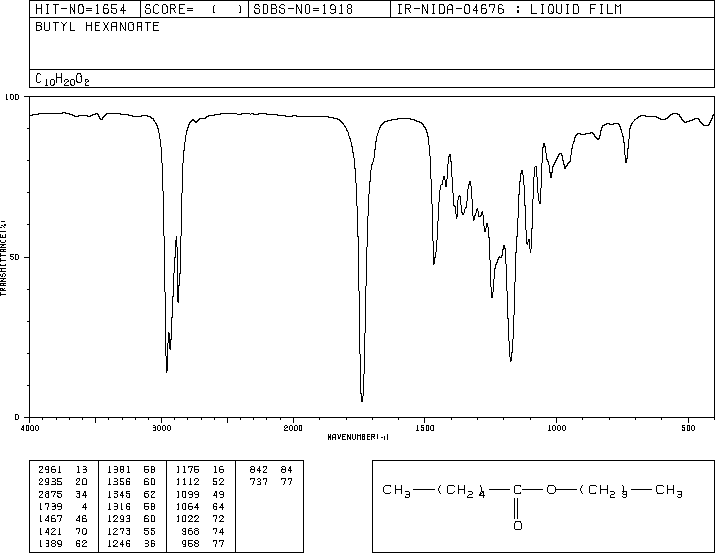Click the 1000 label on wavenumber axis
Viewport: 715px width, 553px height.
tap(557, 428)
